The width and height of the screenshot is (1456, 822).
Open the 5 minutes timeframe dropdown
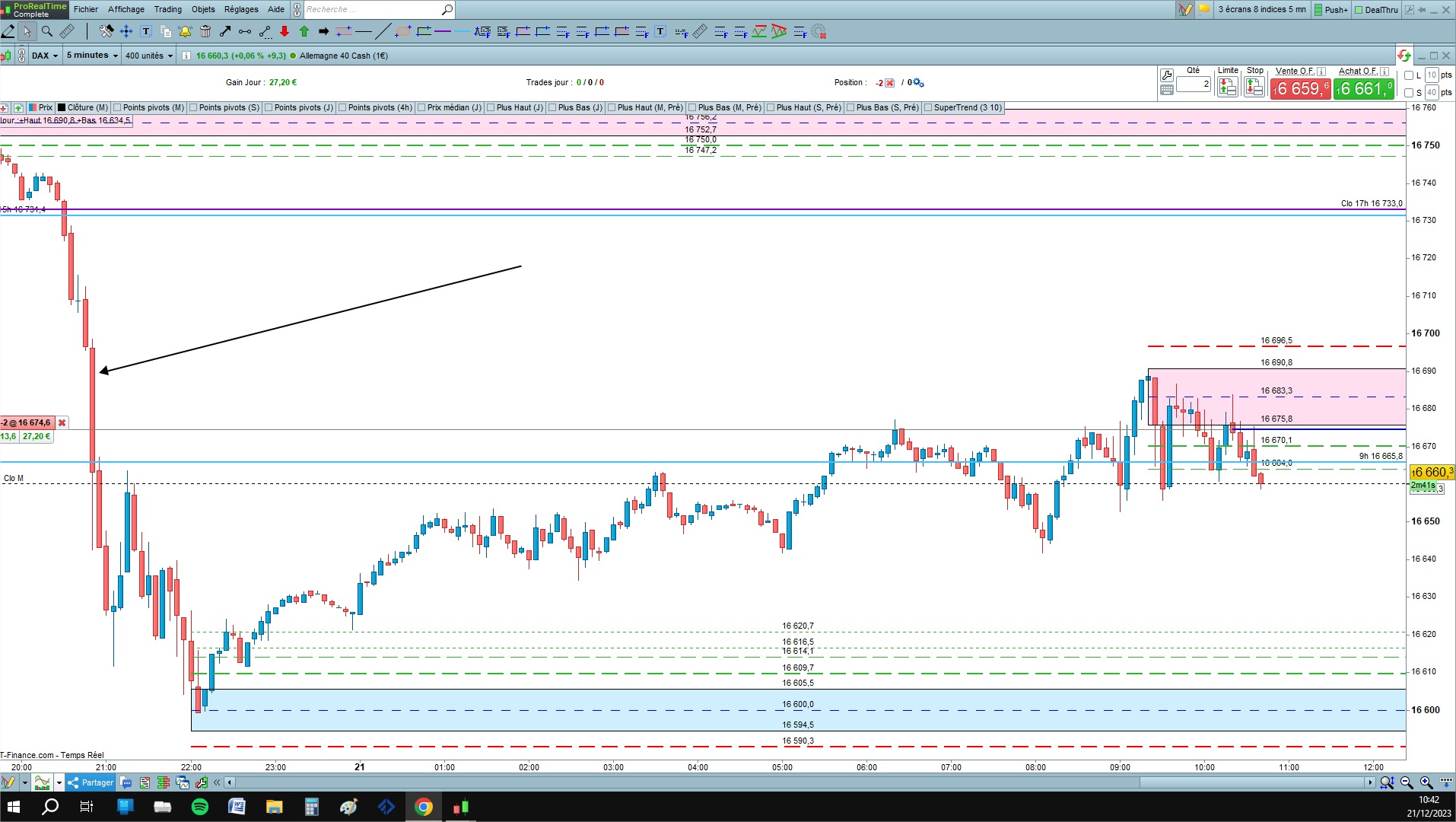pyautogui.click(x=92, y=56)
